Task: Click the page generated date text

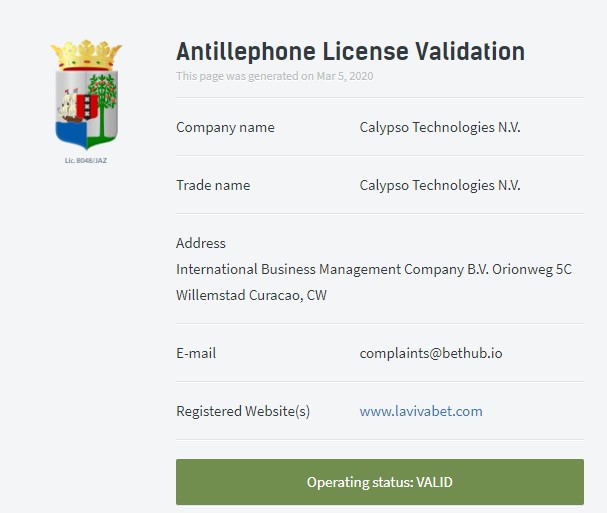Action: tap(275, 76)
